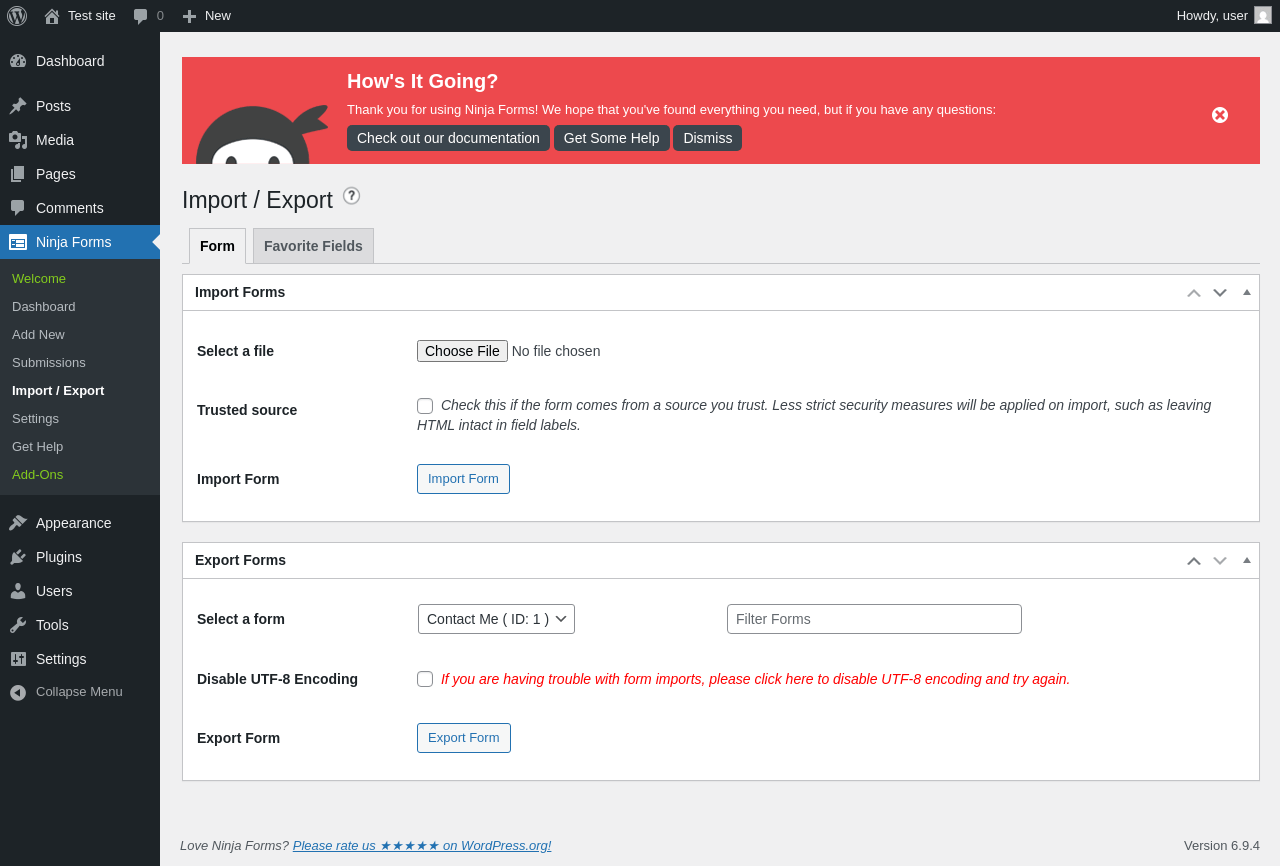Click the Get Some Help button
The image size is (1280, 866).
tap(612, 138)
